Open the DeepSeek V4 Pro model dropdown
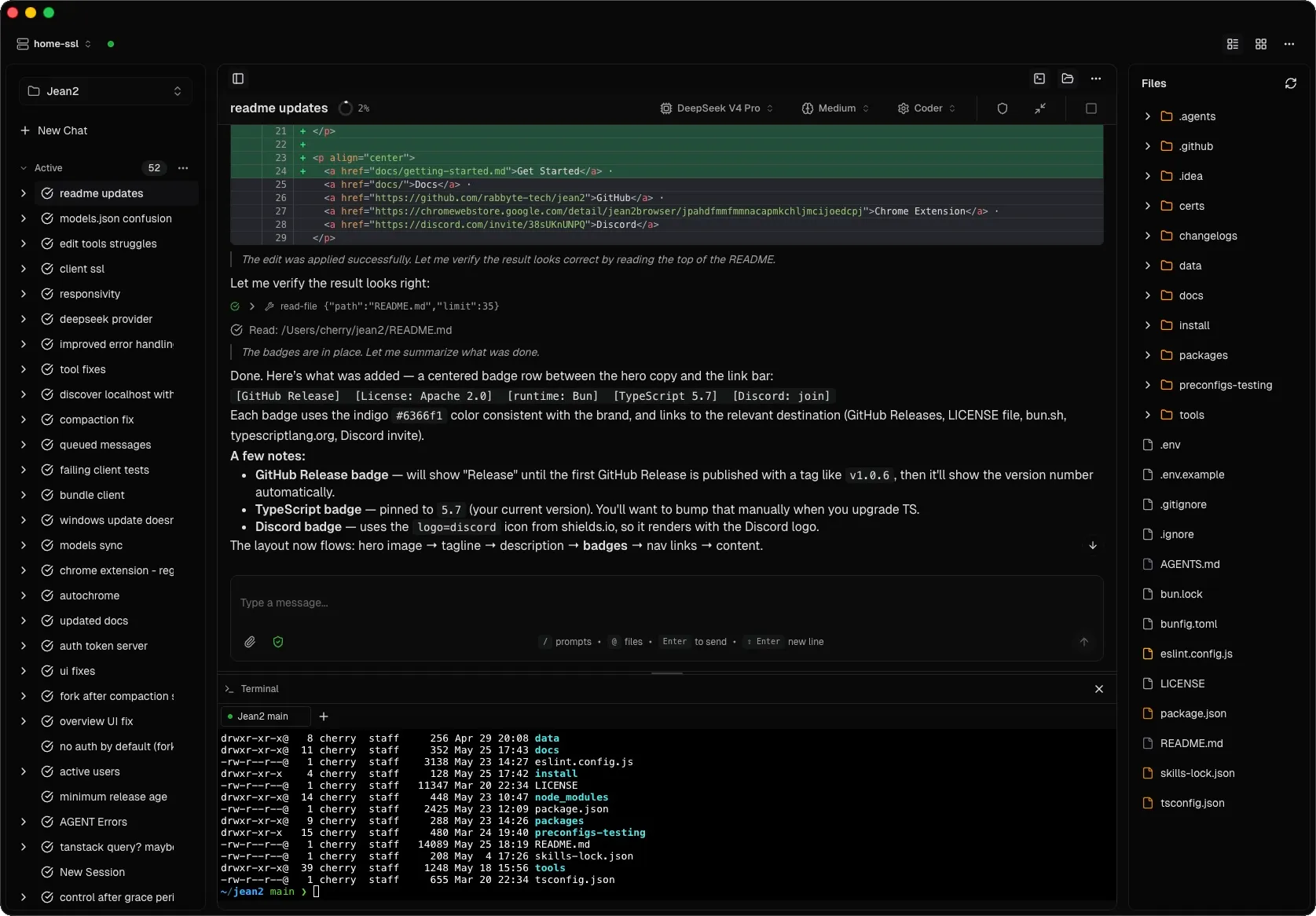1316x916 pixels. coord(717,108)
